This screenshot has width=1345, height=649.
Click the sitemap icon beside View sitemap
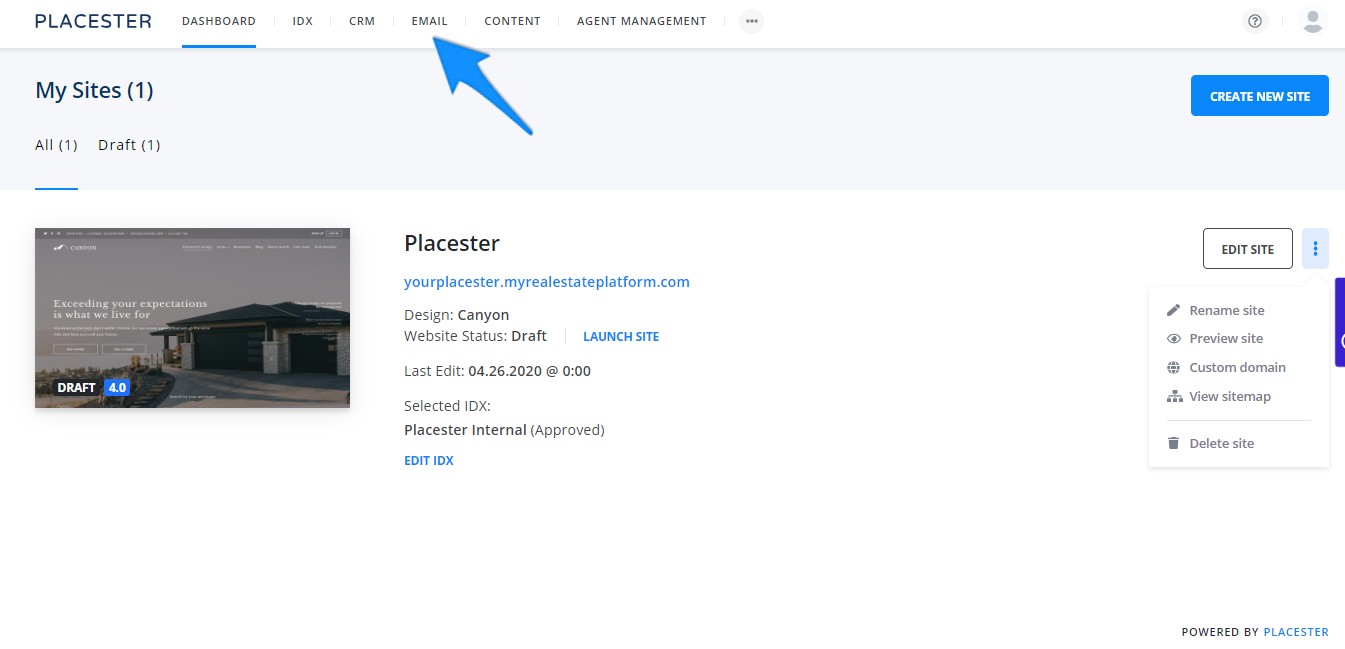(x=1174, y=396)
